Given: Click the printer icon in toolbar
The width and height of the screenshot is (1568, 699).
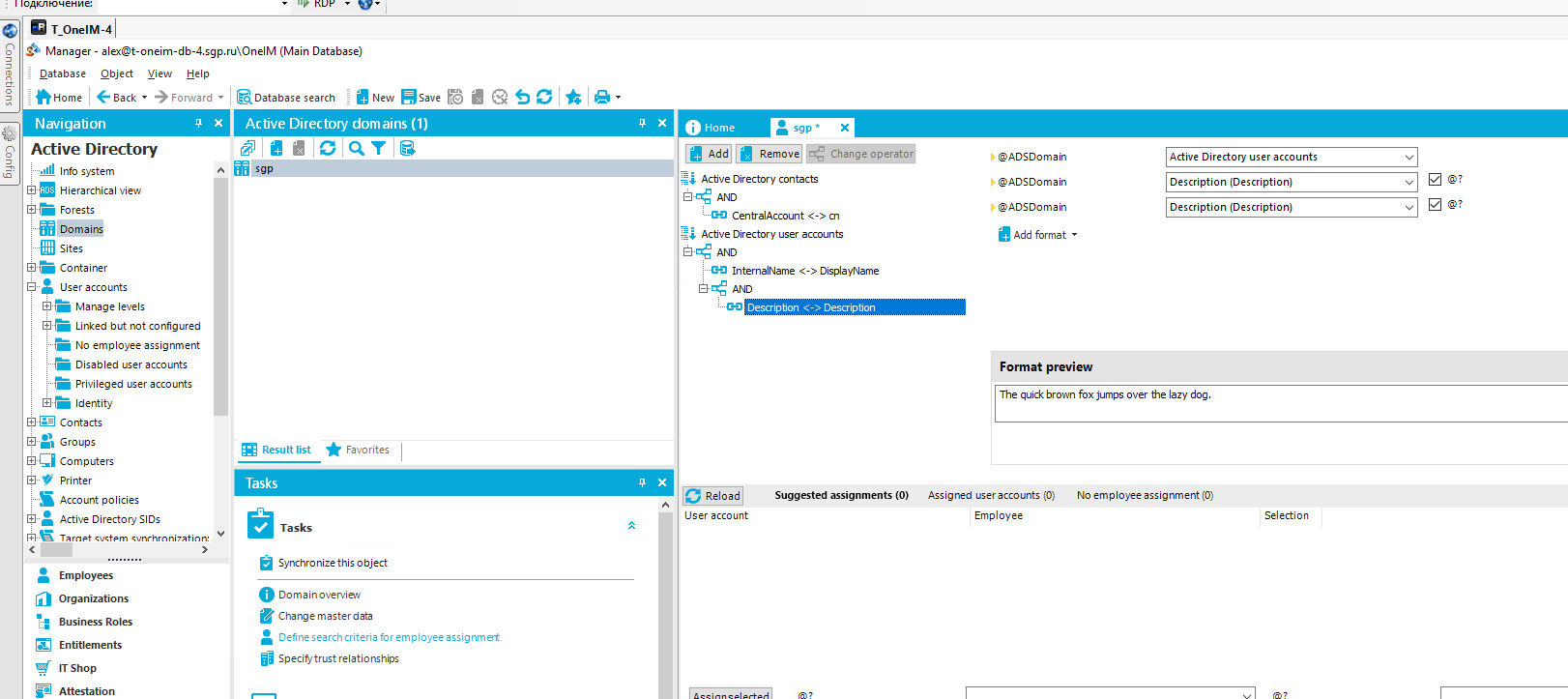Looking at the screenshot, I should [x=602, y=97].
